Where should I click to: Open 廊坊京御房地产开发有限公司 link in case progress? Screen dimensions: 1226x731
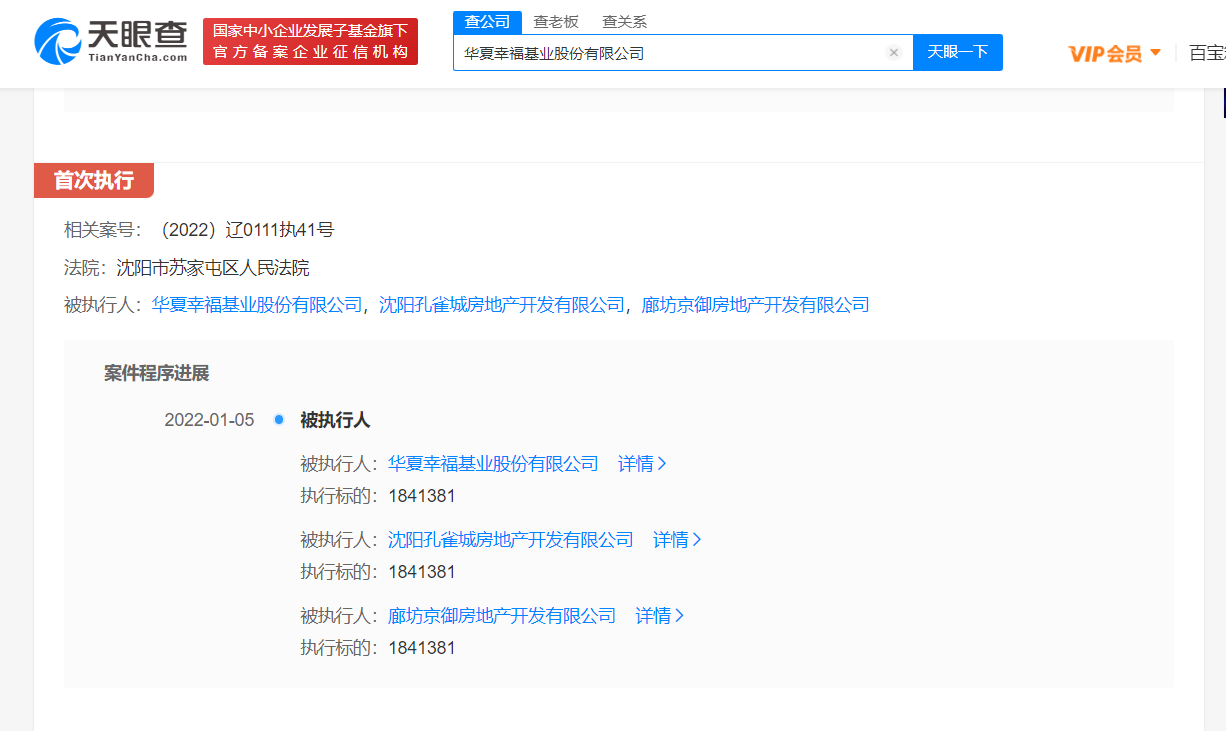tap(502, 616)
